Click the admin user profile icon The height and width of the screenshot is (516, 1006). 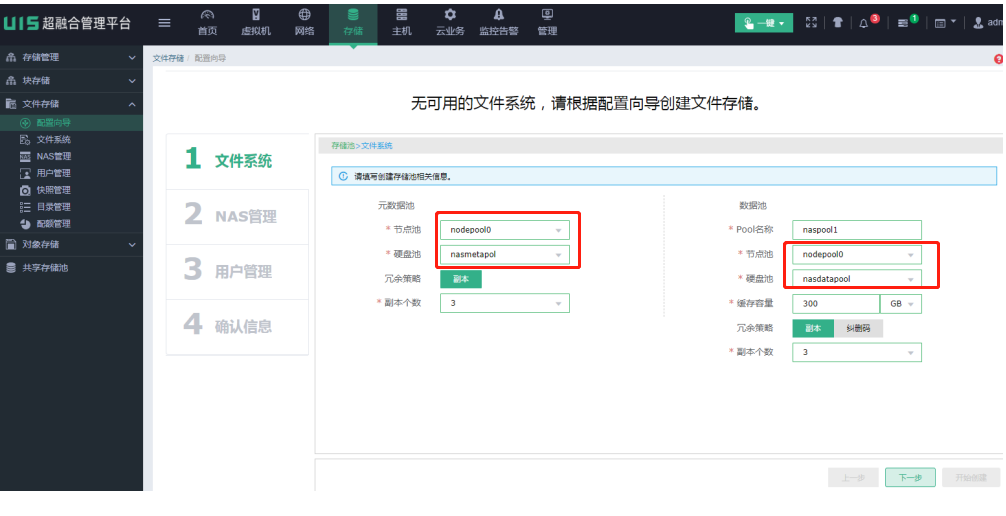click(978, 23)
